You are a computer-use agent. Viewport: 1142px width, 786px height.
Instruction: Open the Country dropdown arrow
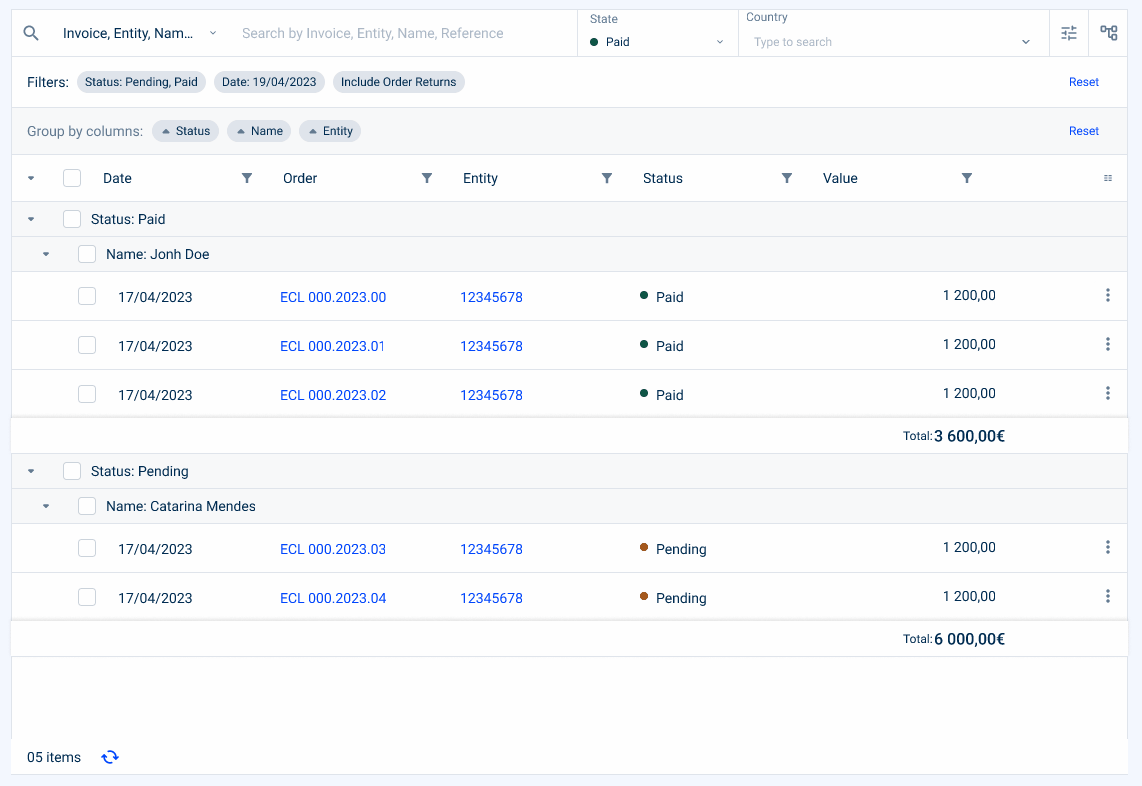pyautogui.click(x=1025, y=42)
